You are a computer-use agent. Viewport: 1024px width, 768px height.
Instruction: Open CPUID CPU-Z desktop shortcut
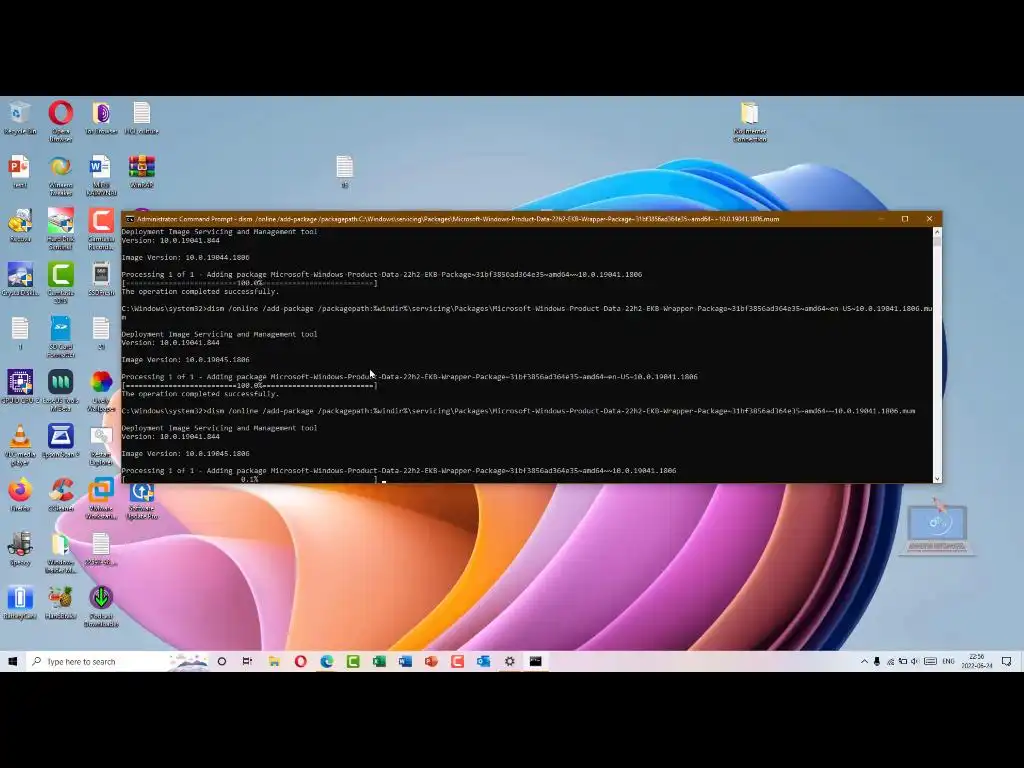click(20, 387)
